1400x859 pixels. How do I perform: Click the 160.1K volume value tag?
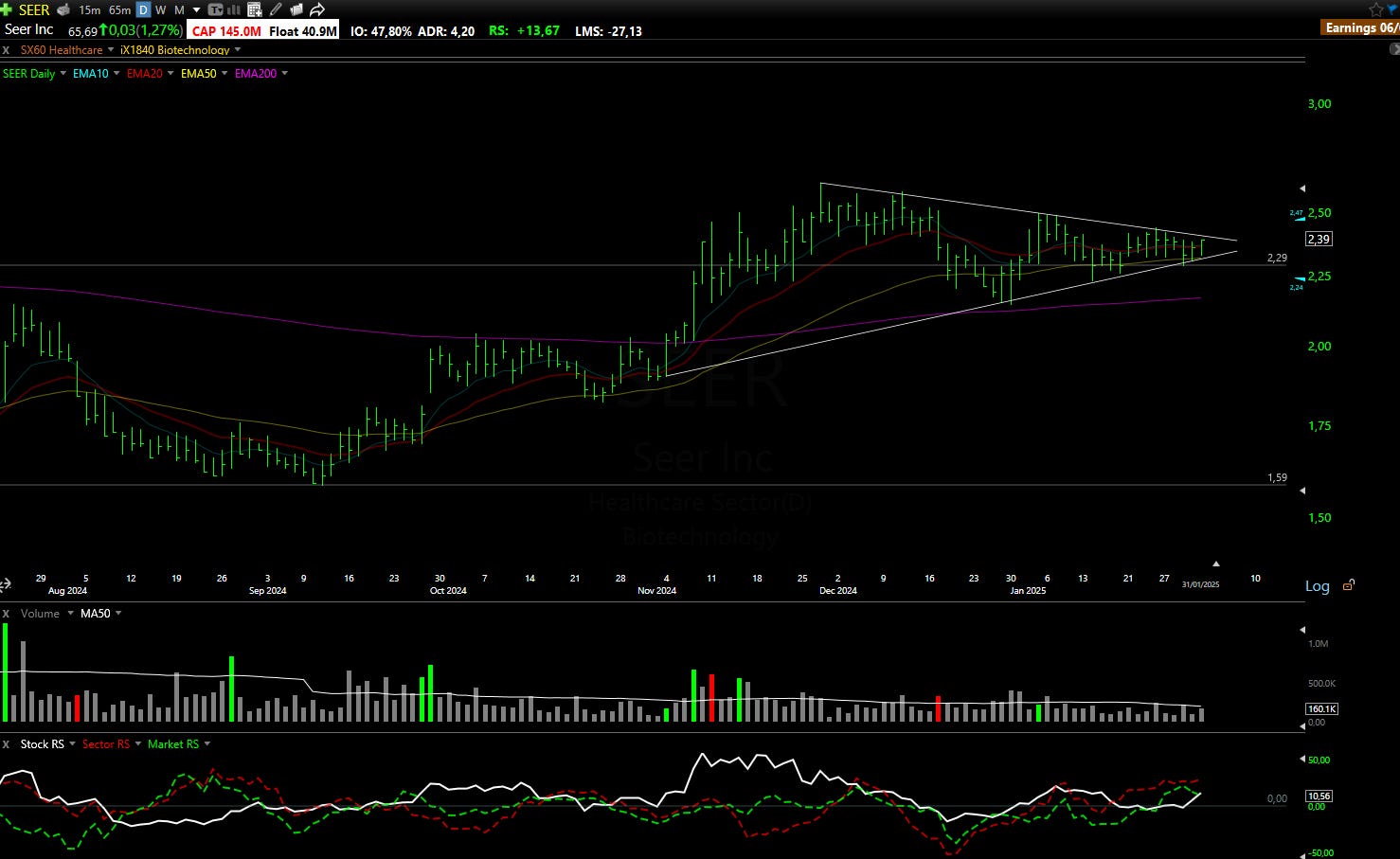[1321, 708]
